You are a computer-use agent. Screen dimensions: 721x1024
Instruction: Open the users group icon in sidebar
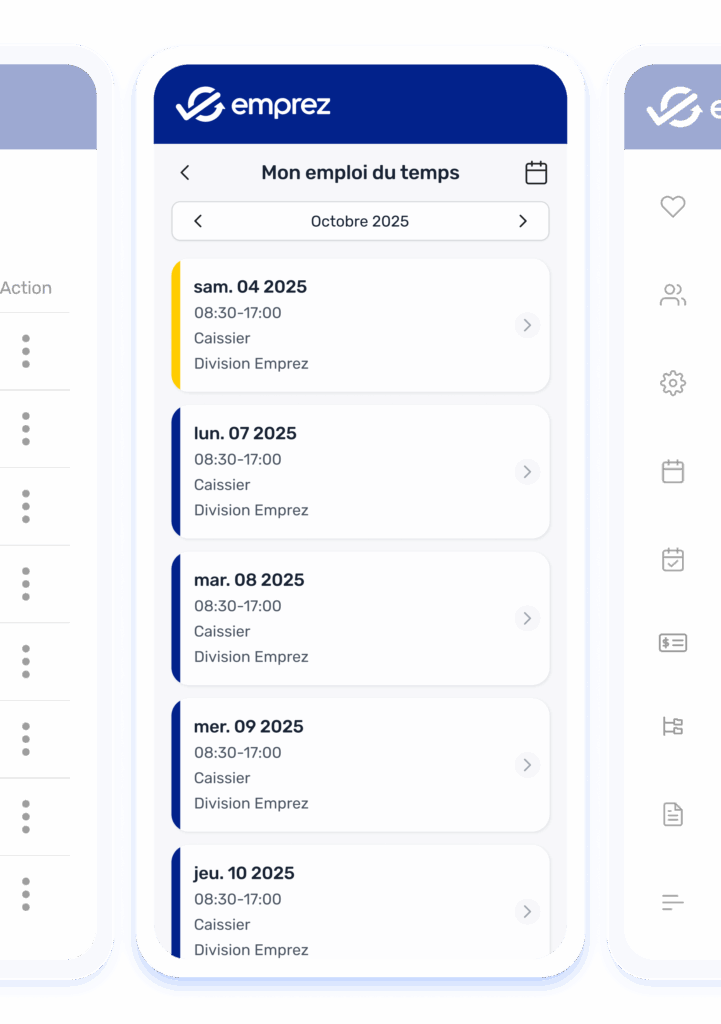pyautogui.click(x=673, y=295)
